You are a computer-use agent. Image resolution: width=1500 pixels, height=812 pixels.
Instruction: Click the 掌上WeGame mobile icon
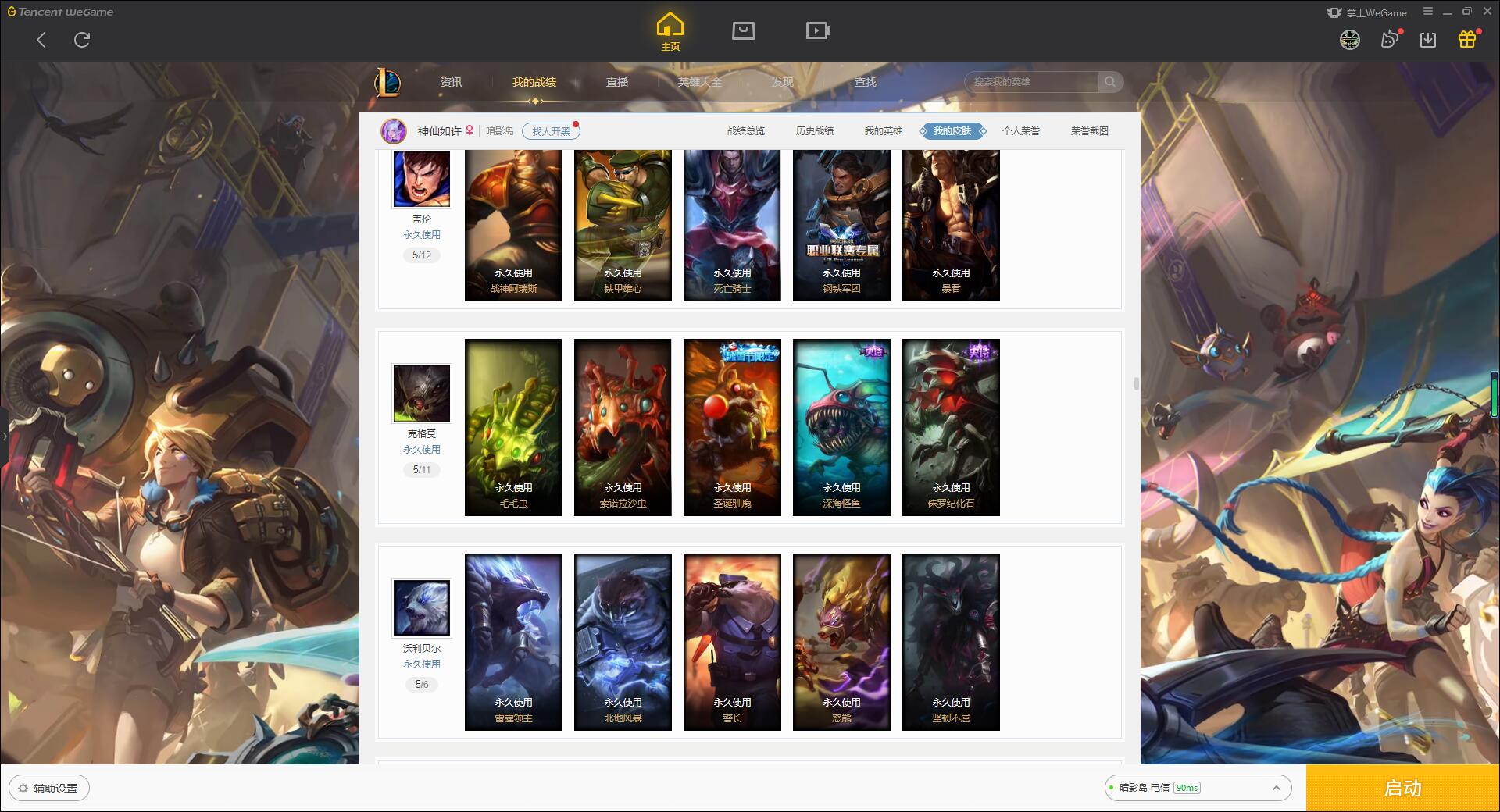(1366, 12)
